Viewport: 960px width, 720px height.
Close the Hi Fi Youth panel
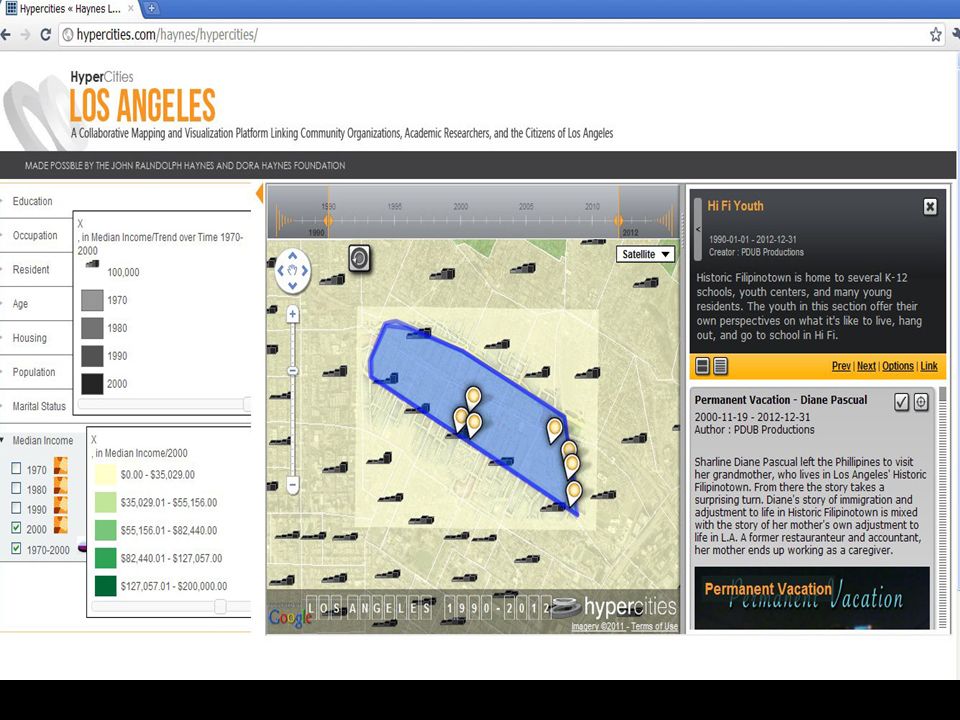[x=930, y=207]
